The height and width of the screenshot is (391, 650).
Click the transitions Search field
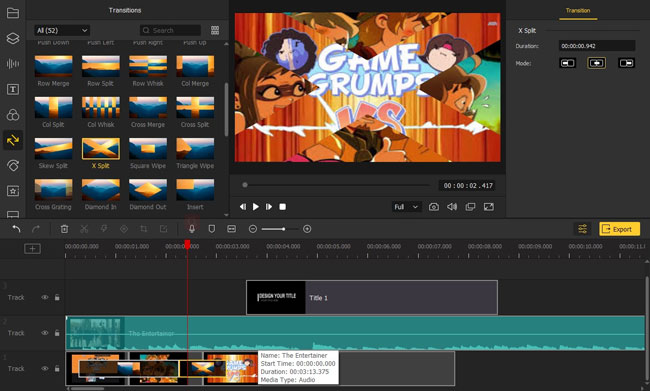point(170,30)
